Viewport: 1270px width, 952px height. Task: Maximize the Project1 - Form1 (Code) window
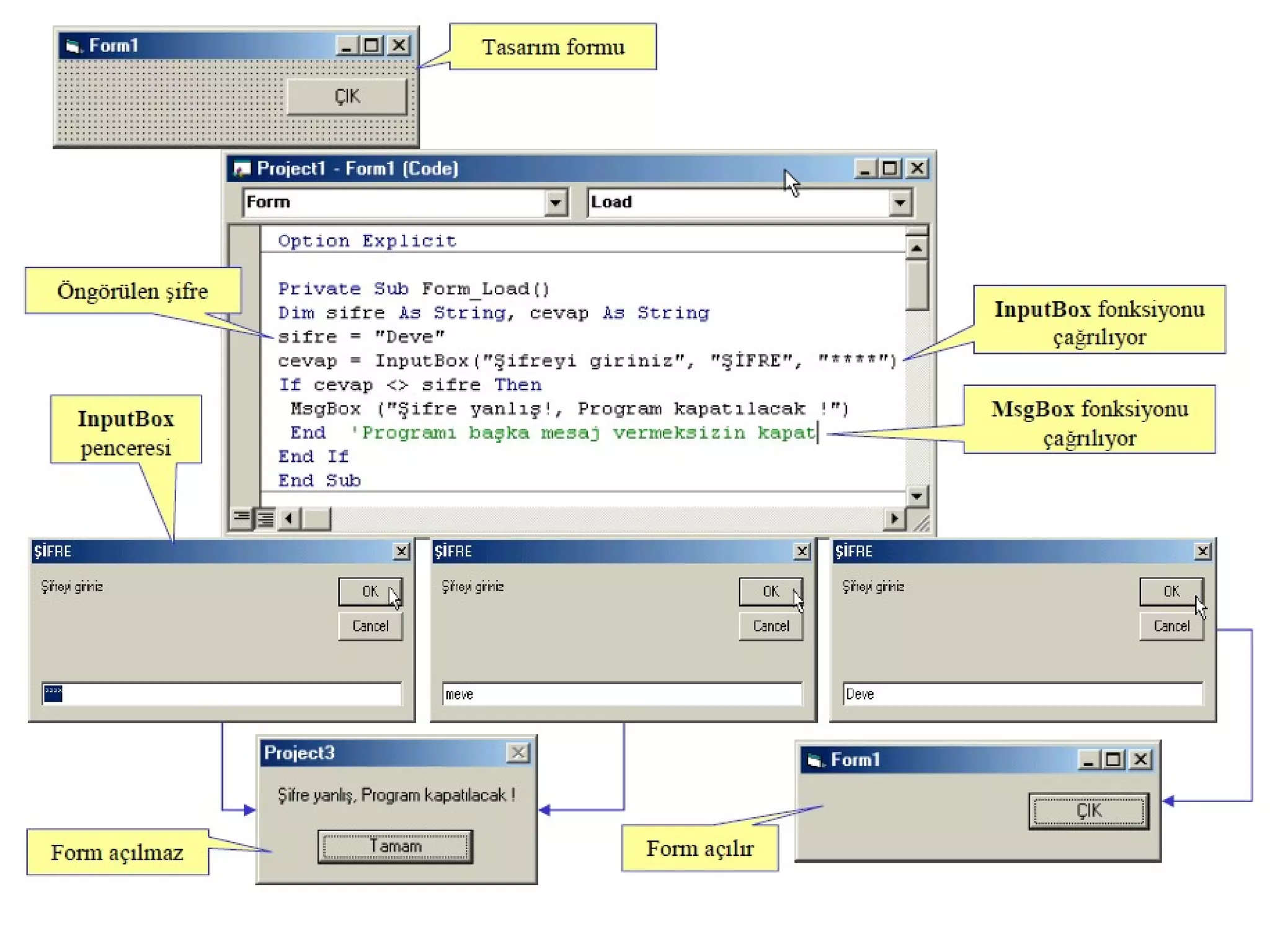pyautogui.click(x=890, y=169)
